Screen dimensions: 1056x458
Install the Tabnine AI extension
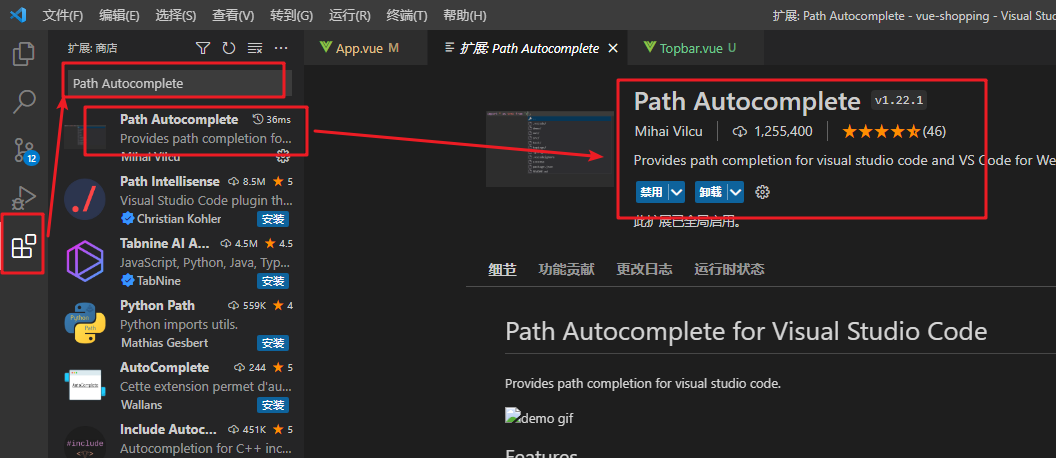point(273,281)
